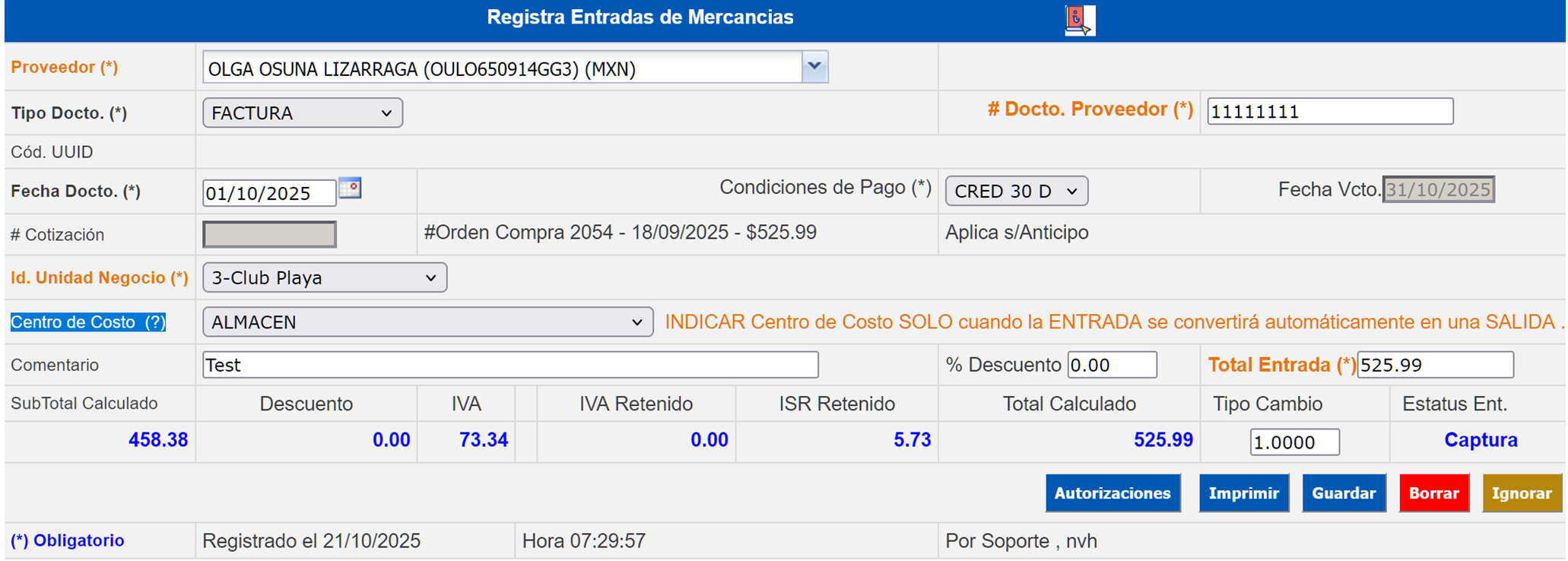Click the highlighted Centro de Costo (?) label
1568x561 pixels.
pos(88,322)
